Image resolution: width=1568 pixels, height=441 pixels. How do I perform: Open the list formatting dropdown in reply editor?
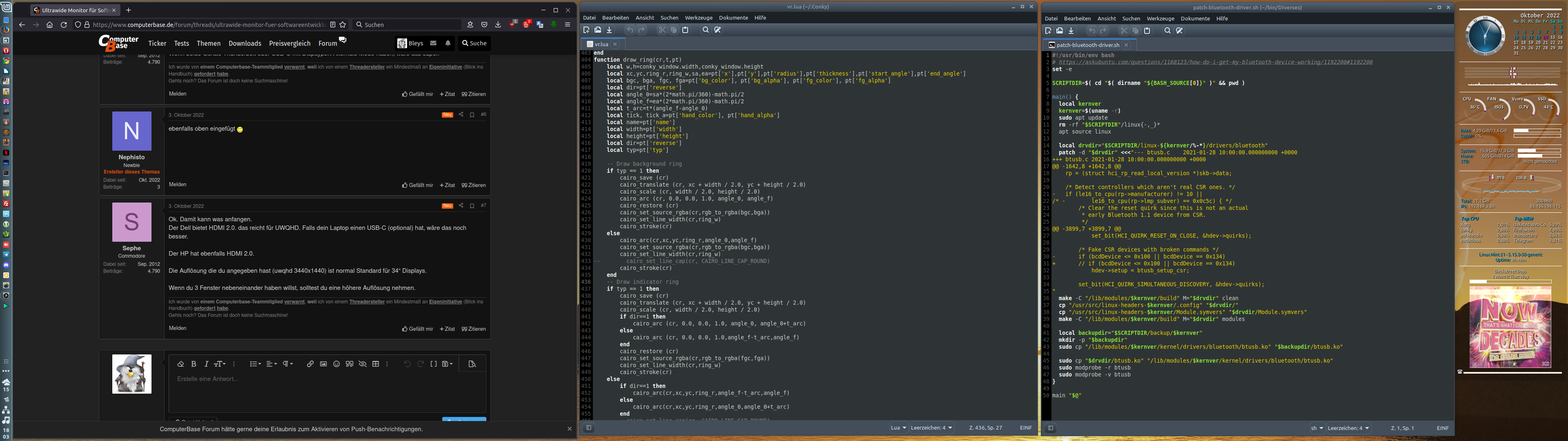[x=255, y=364]
